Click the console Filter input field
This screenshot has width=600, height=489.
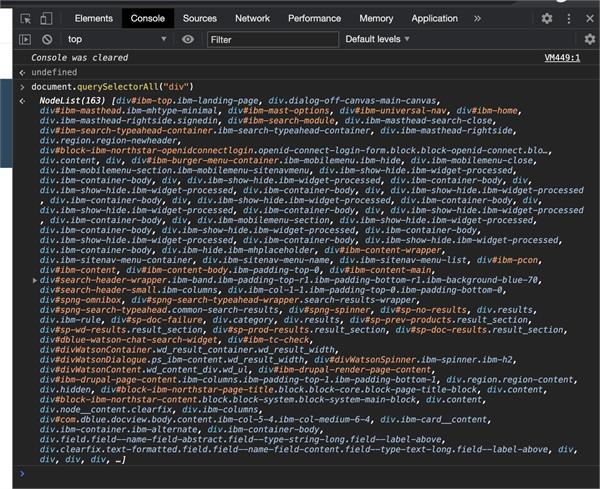273,39
